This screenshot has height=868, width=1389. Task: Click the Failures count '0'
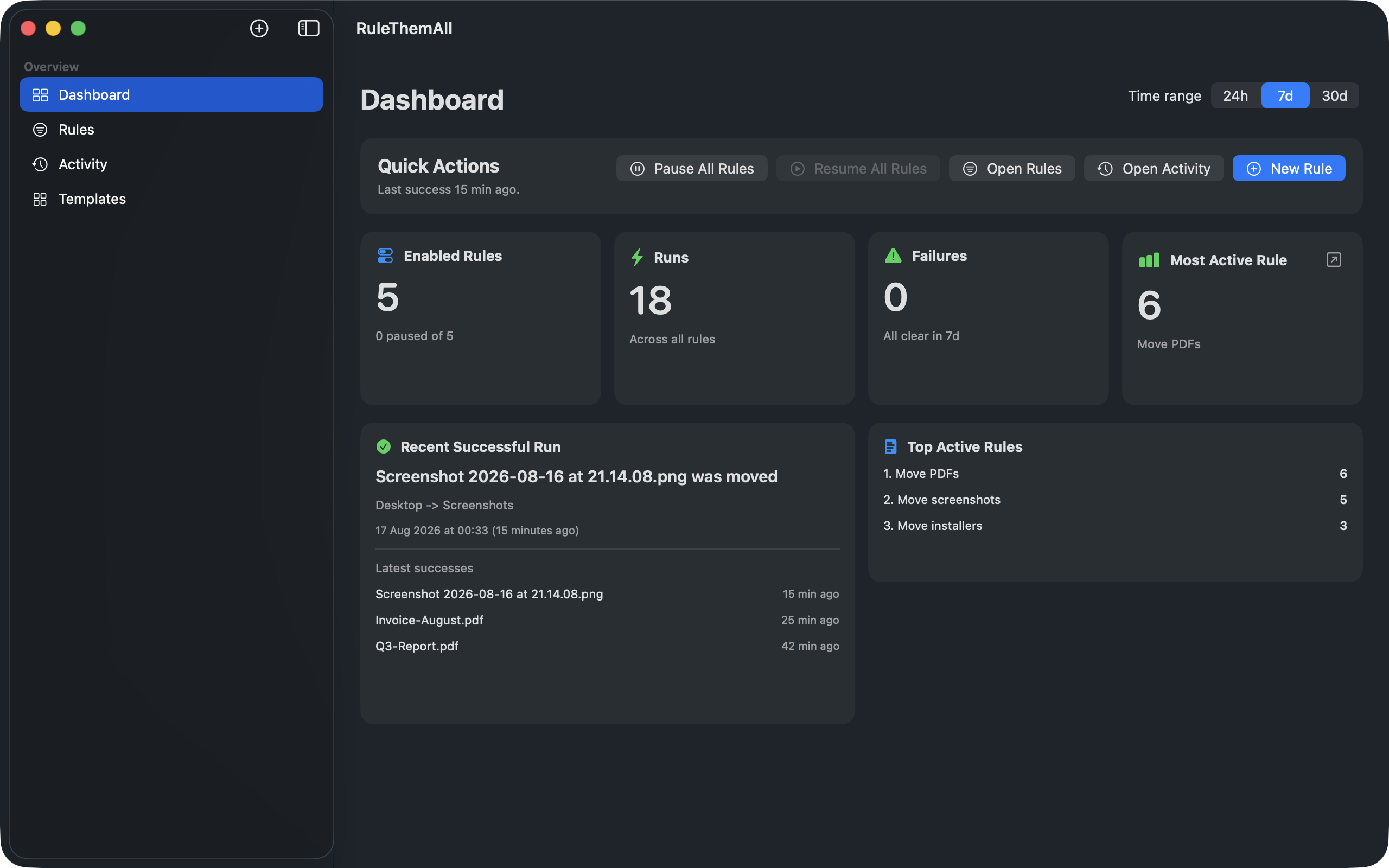point(895,297)
